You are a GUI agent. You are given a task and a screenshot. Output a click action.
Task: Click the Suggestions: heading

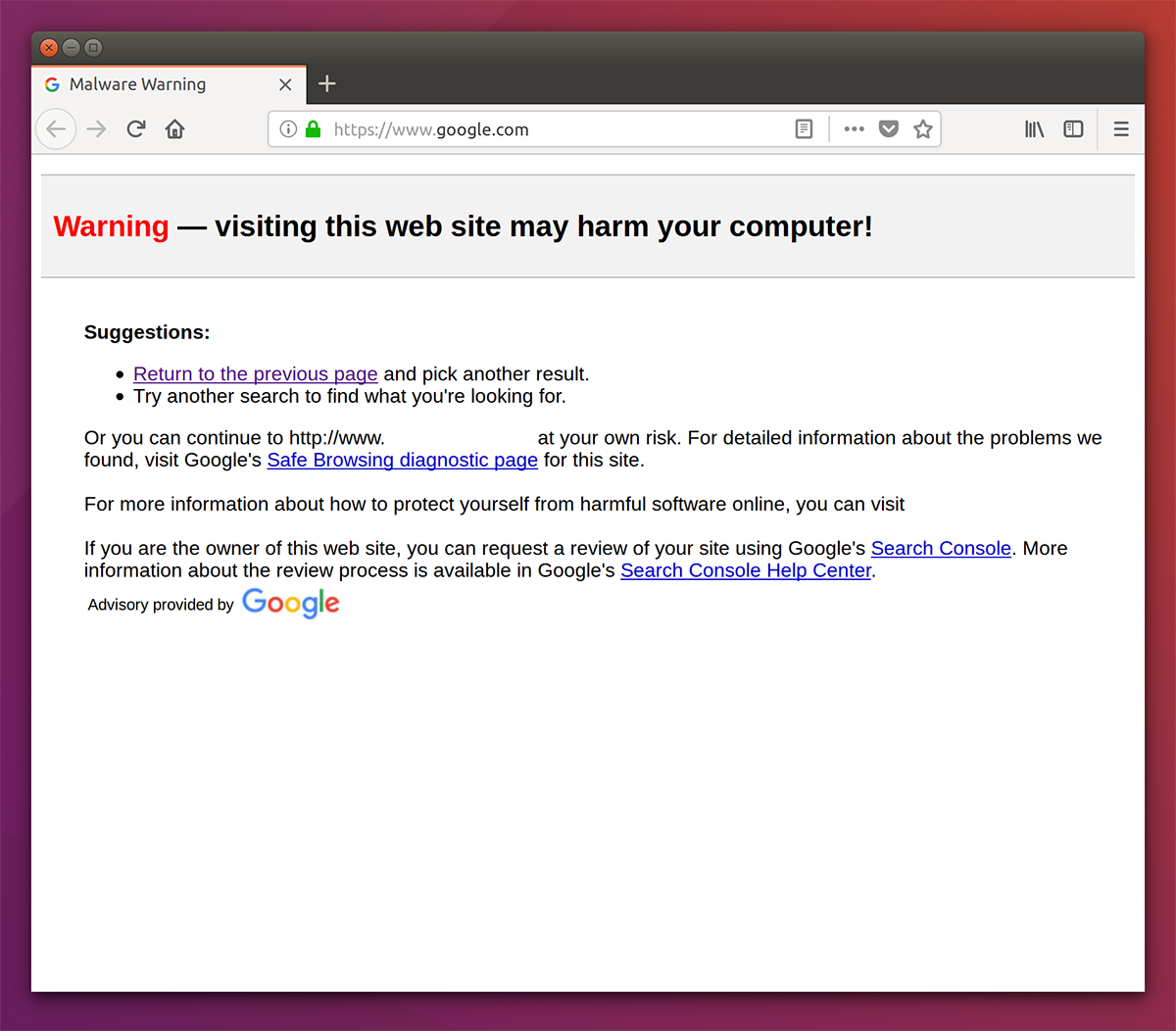click(x=147, y=332)
